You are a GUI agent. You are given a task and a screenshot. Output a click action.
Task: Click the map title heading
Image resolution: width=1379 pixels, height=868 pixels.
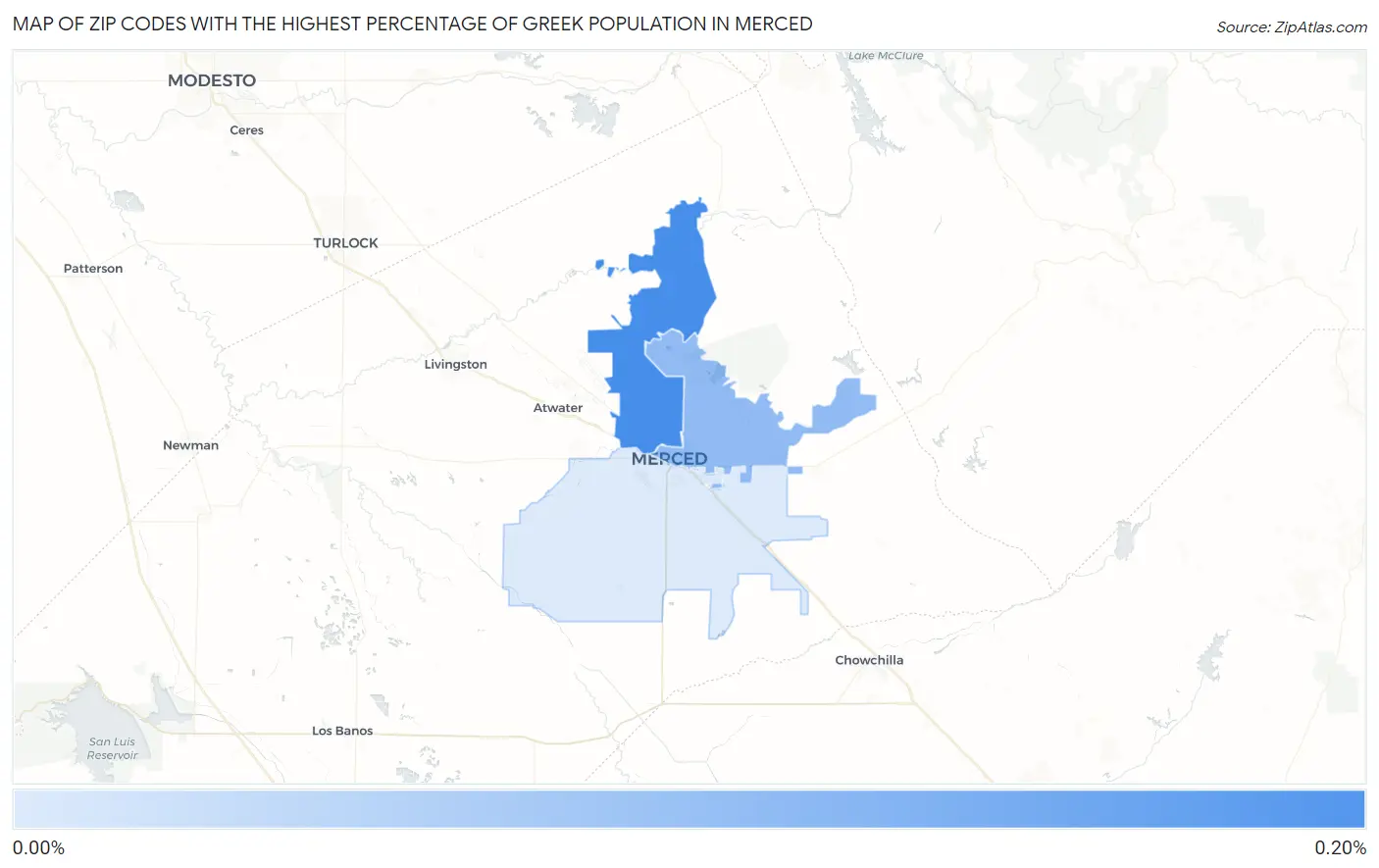412,24
